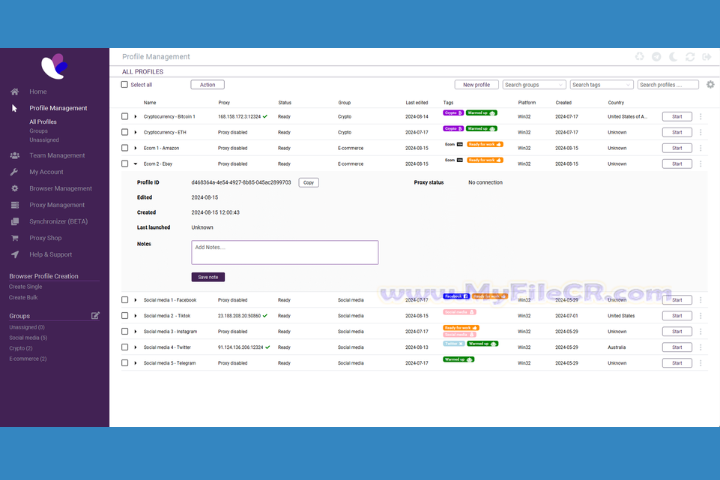Open more options for Social media 3 - Instagram
This screenshot has height=480, width=720.
click(x=701, y=332)
